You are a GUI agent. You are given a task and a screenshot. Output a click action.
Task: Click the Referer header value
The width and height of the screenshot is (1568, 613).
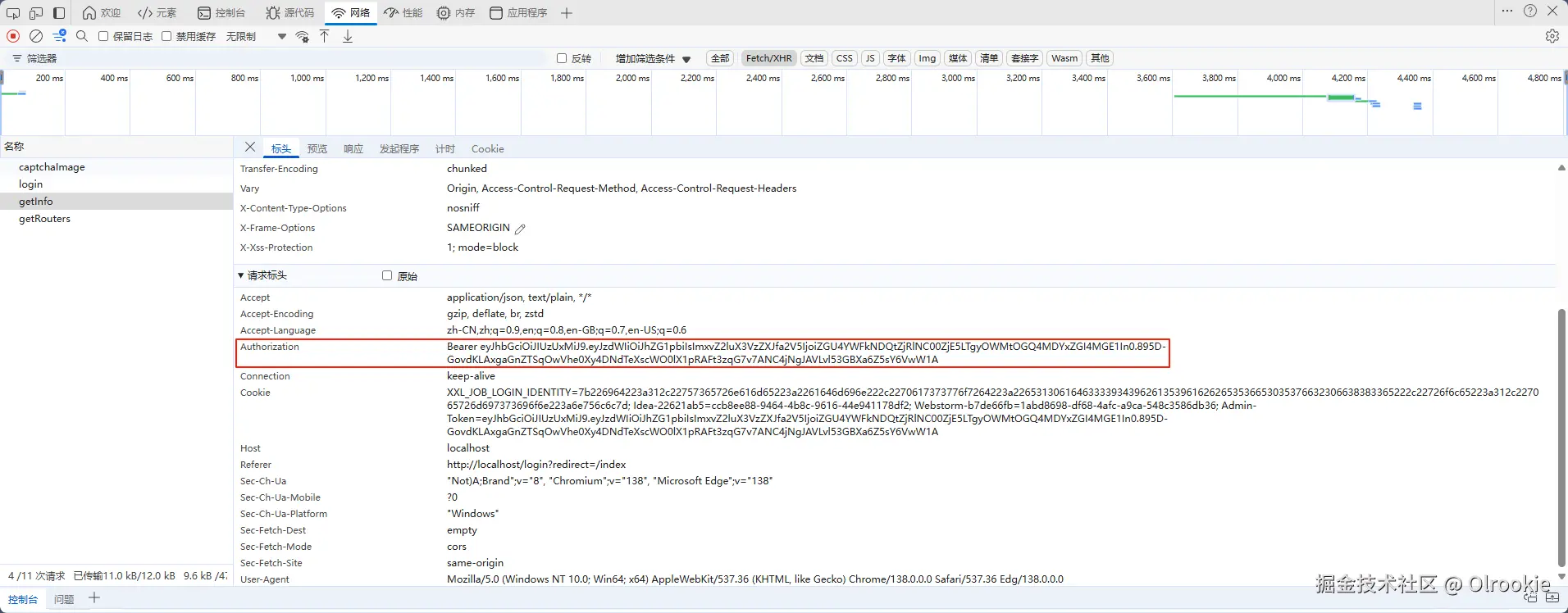[536, 465]
